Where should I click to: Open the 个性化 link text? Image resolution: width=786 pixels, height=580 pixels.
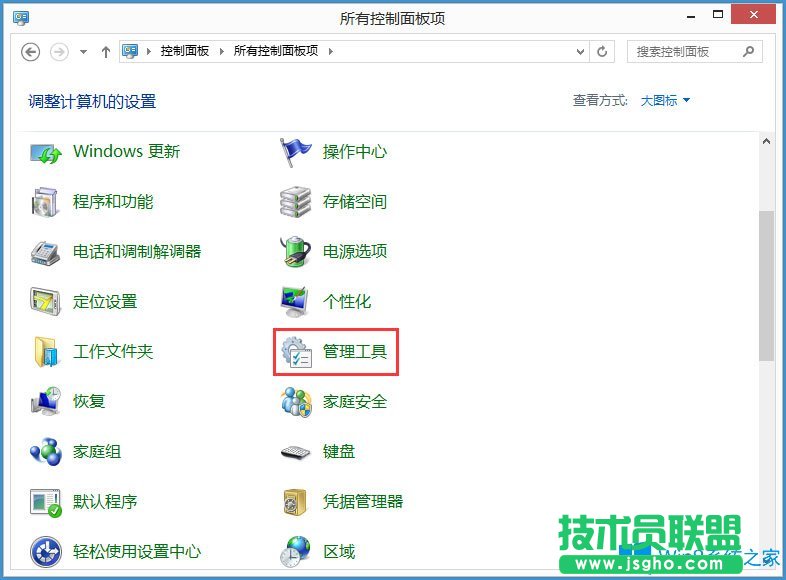(x=347, y=301)
